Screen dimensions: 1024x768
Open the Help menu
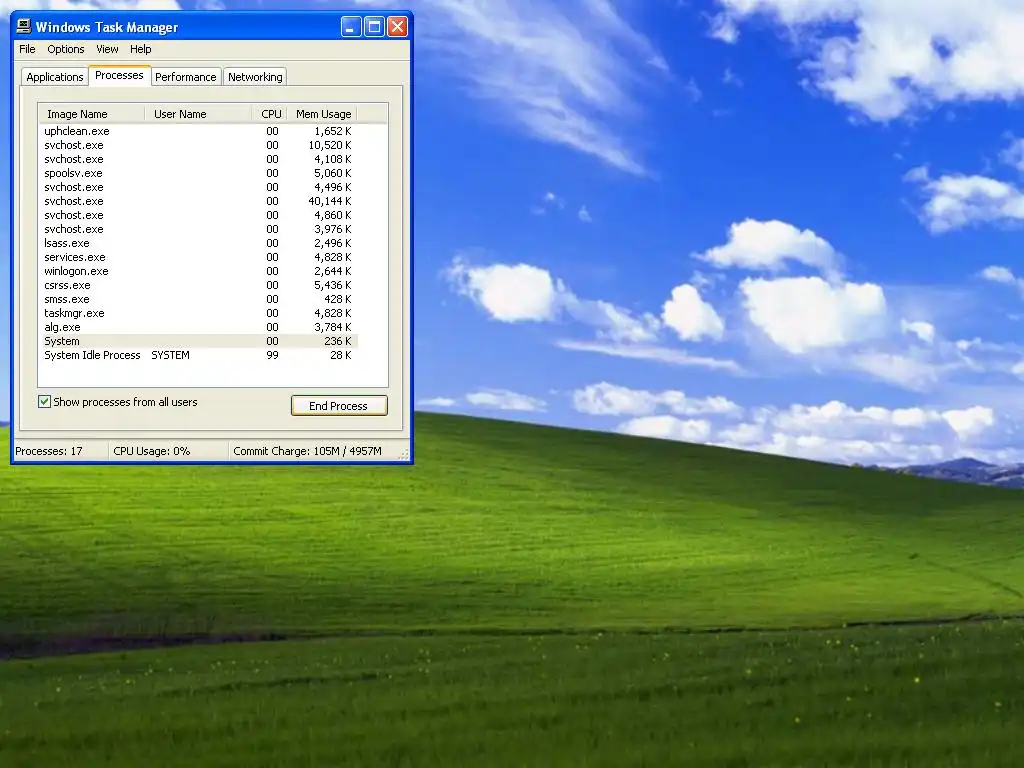tap(140, 49)
